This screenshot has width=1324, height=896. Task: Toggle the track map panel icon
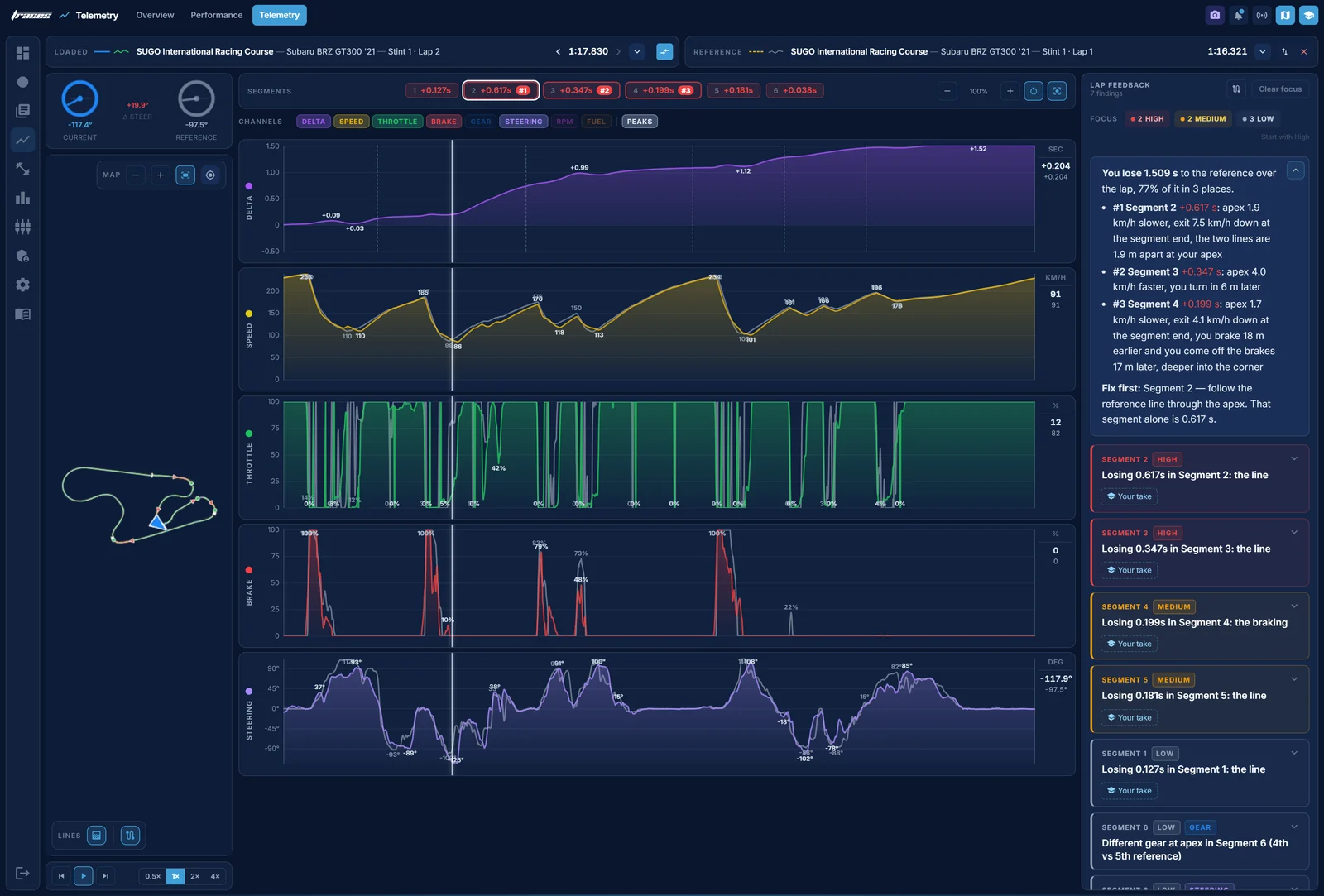point(1285,15)
